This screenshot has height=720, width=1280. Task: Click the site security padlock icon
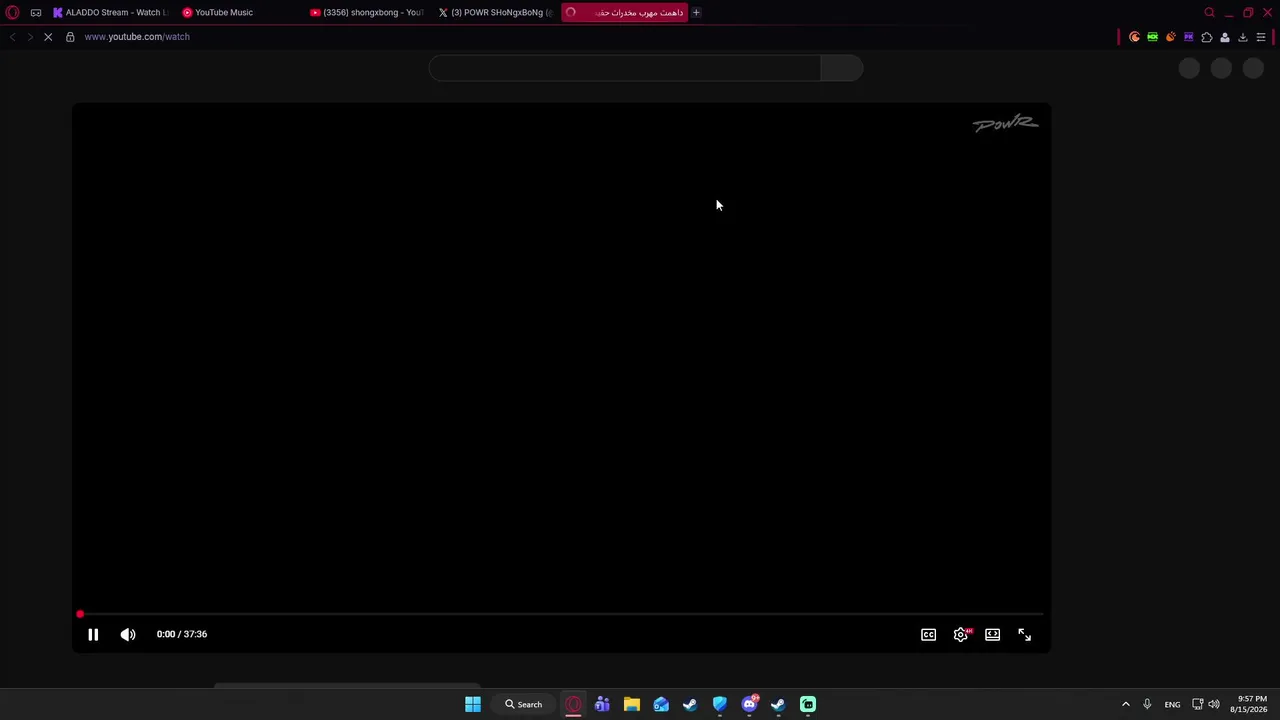(x=70, y=37)
